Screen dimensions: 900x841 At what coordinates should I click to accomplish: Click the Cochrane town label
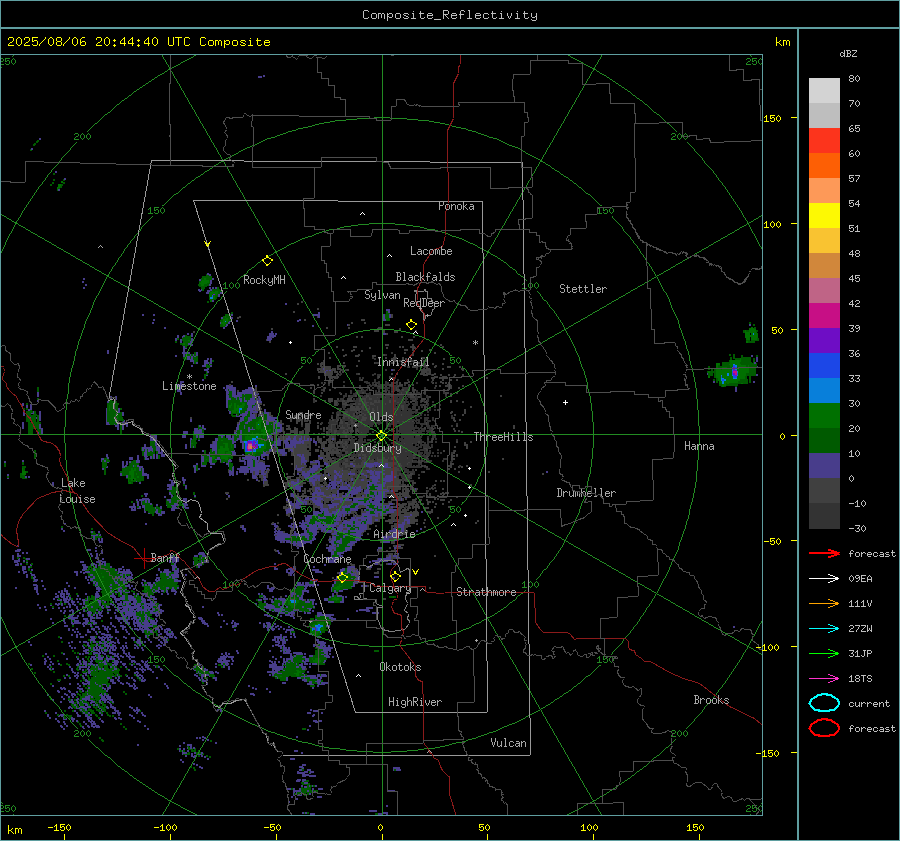[x=327, y=559]
